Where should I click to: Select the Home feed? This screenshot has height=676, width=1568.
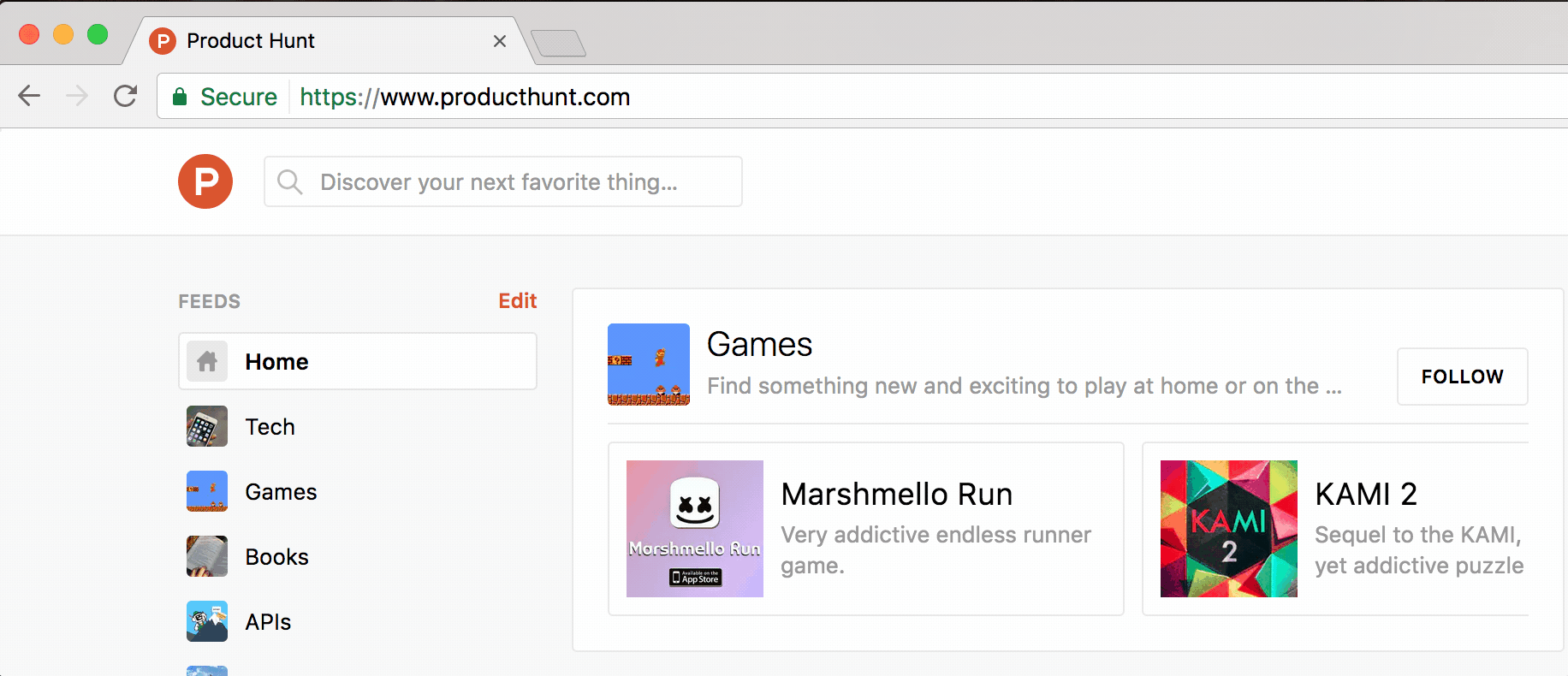pyautogui.click(x=358, y=361)
